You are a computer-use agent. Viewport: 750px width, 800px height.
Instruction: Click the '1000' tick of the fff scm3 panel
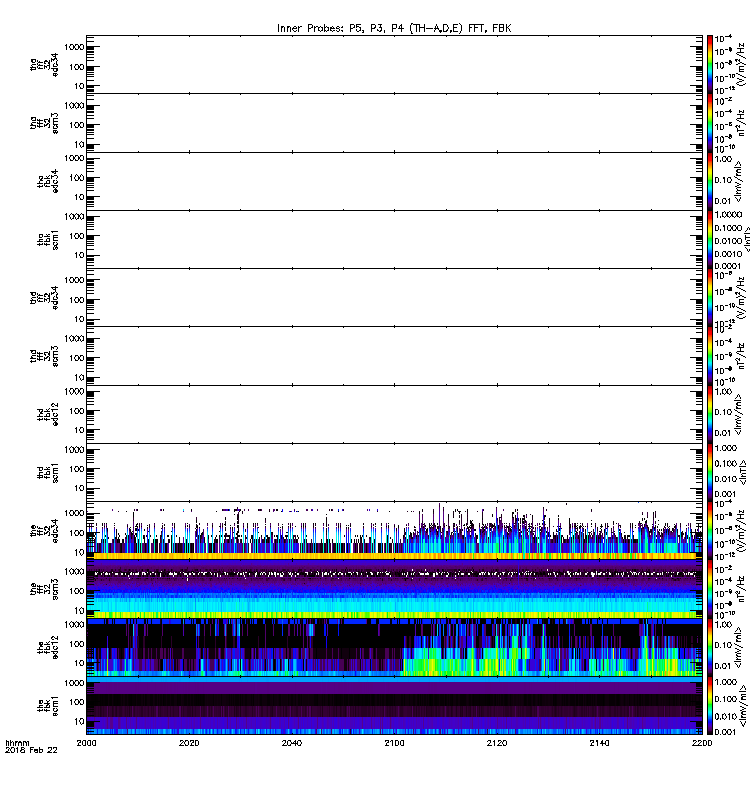tap(74, 571)
